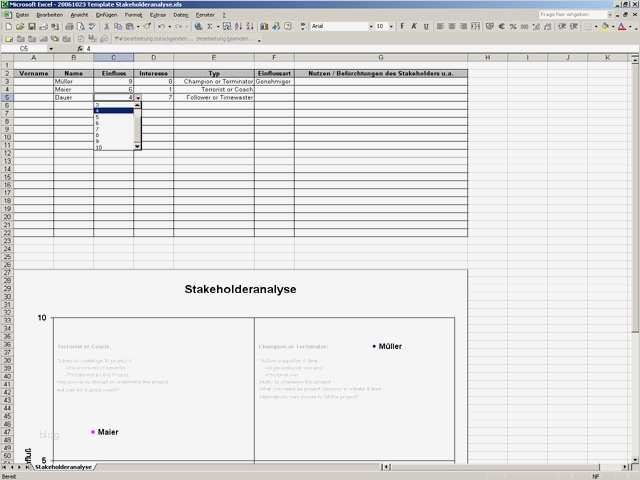The width and height of the screenshot is (640, 480).
Task: Choose value 7 in the dropdown list
Action: (x=114, y=129)
